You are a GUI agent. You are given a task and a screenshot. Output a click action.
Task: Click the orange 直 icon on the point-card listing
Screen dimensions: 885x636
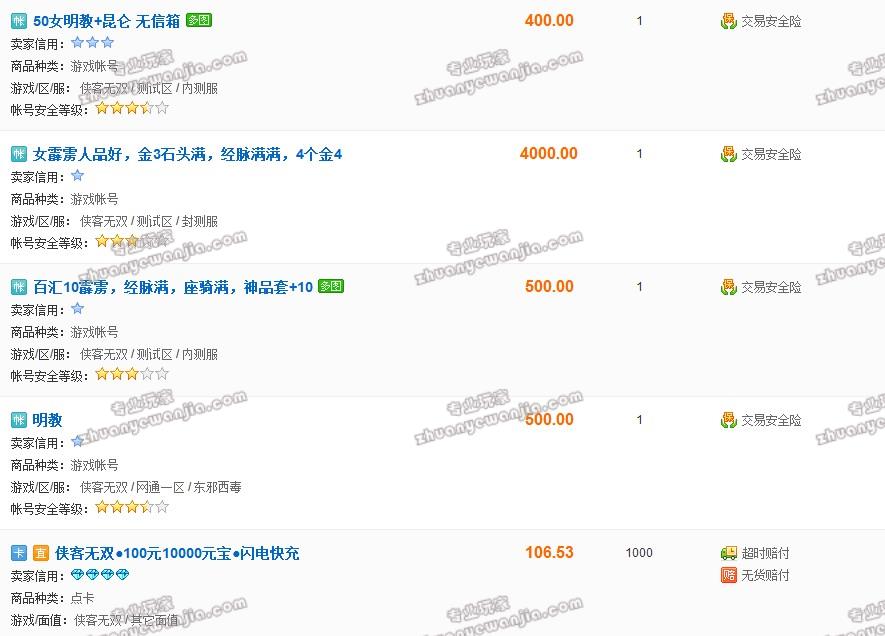(41, 553)
